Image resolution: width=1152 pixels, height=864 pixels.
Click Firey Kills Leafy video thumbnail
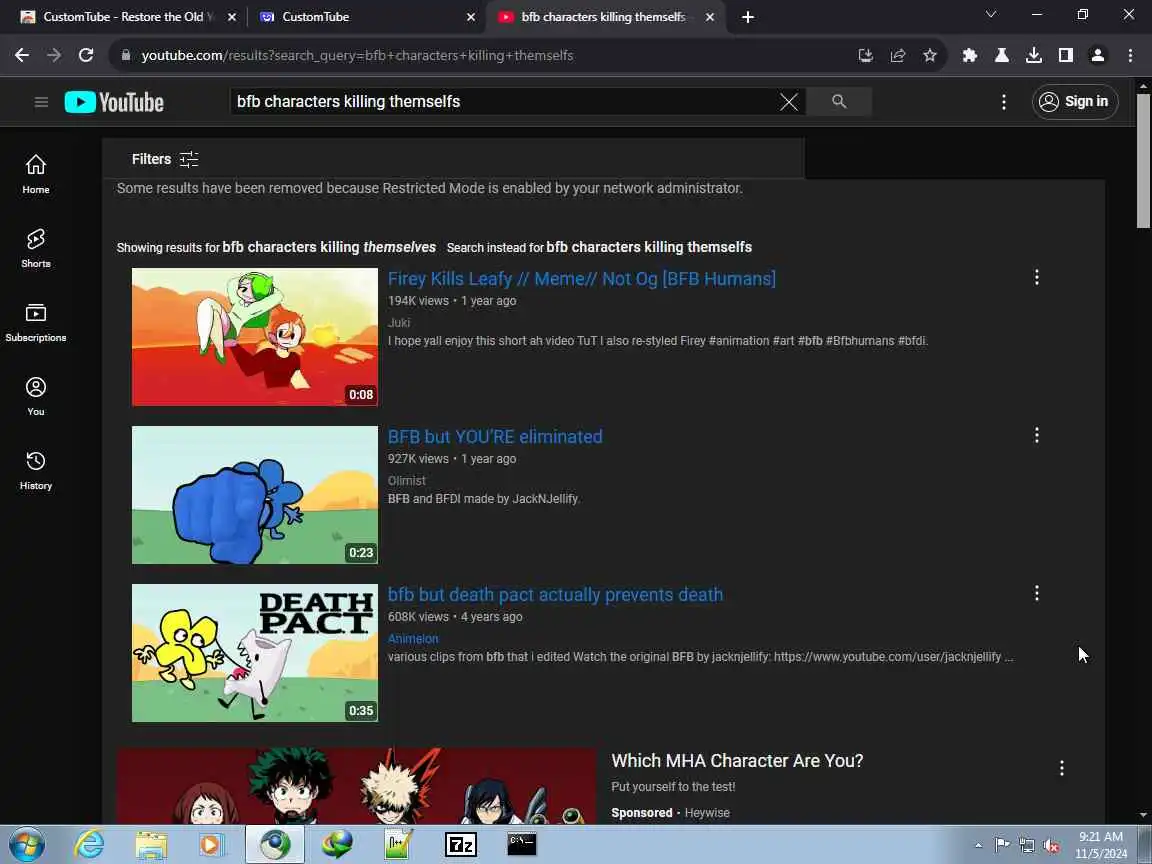pos(255,336)
